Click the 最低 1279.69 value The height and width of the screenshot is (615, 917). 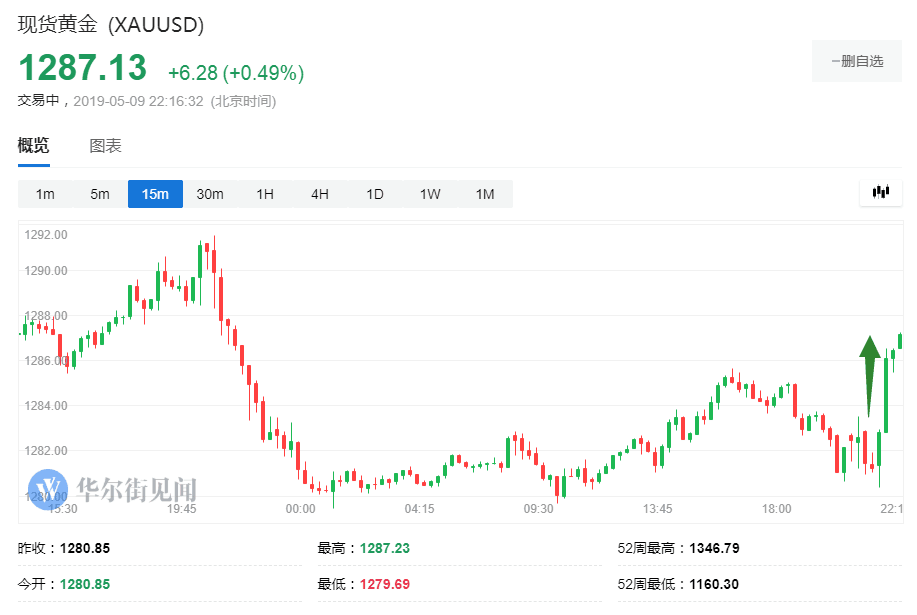point(384,584)
